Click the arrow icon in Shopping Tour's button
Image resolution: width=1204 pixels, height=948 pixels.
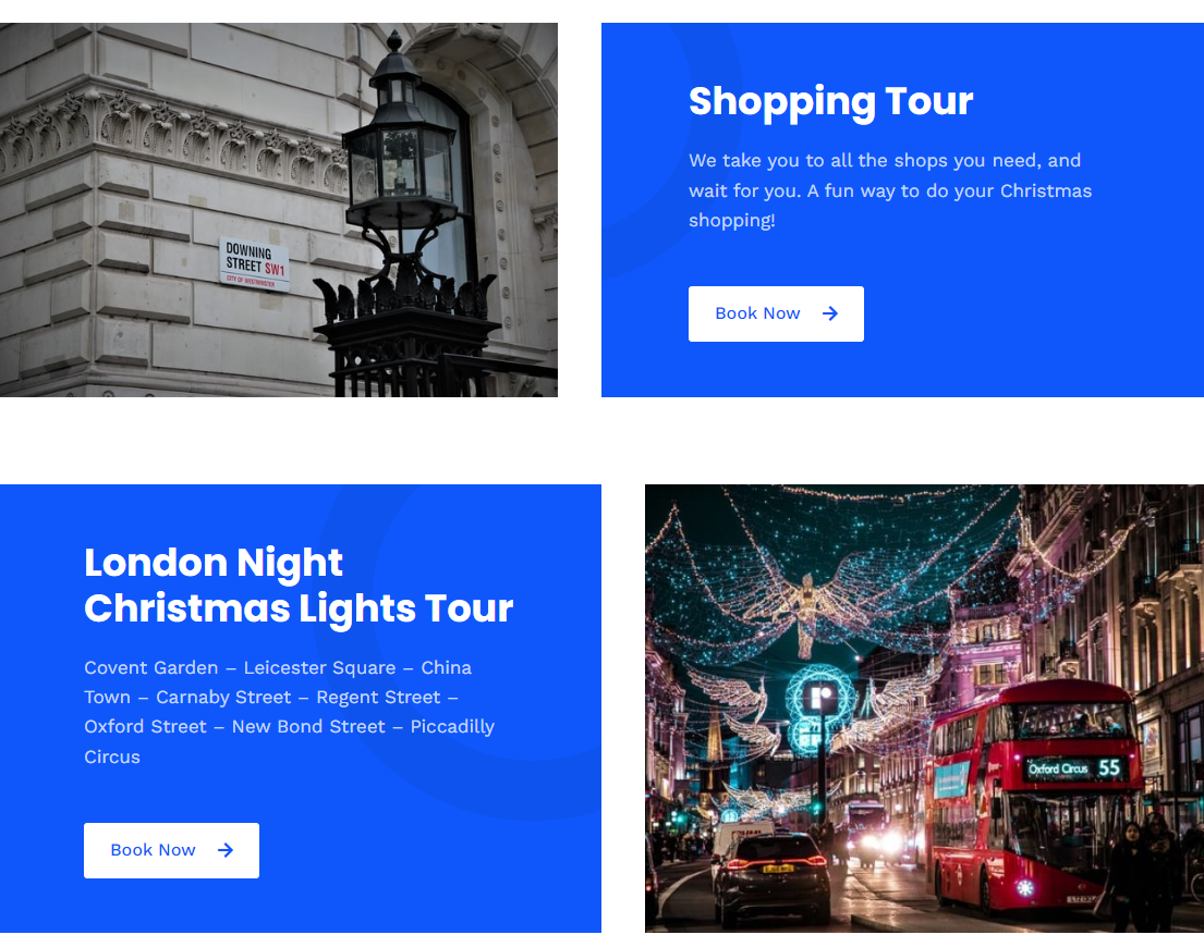pos(830,314)
